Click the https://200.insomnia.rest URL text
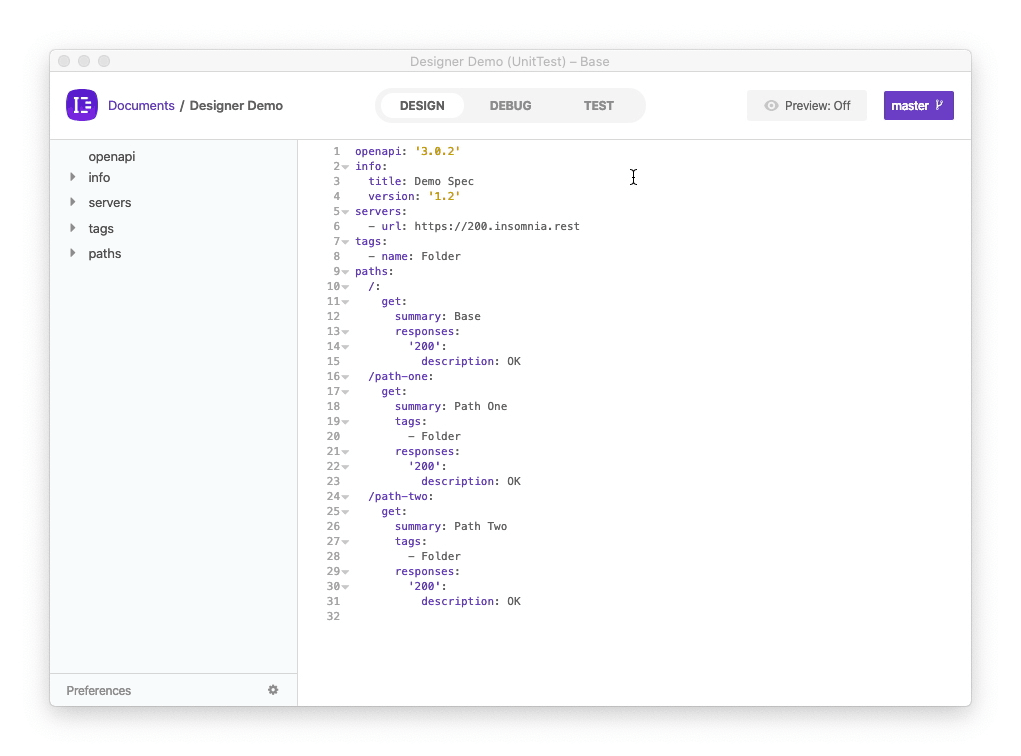The width and height of the screenshot is (1021, 756). 497,226
